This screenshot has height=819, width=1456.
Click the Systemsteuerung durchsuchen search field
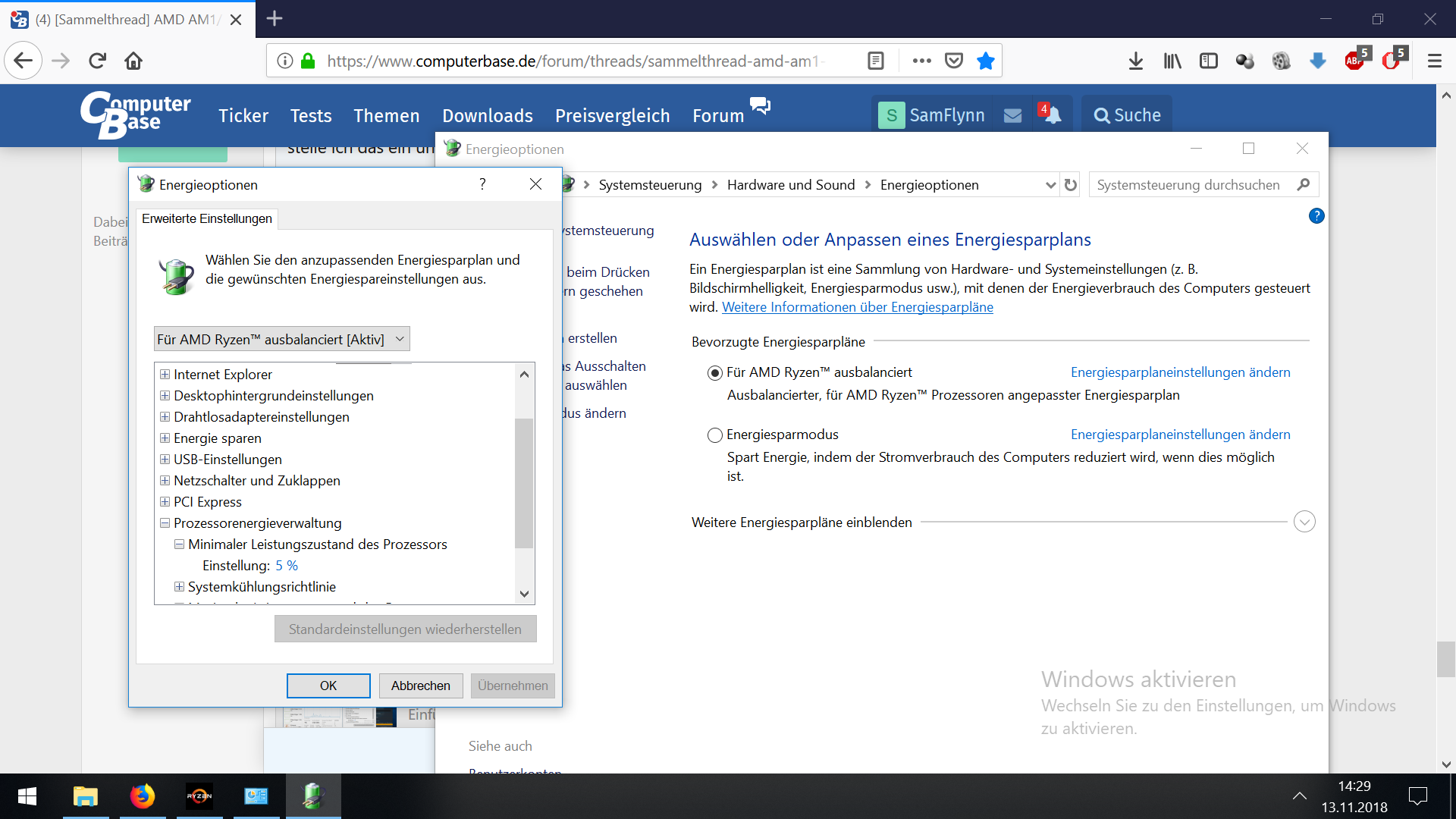click(1191, 185)
